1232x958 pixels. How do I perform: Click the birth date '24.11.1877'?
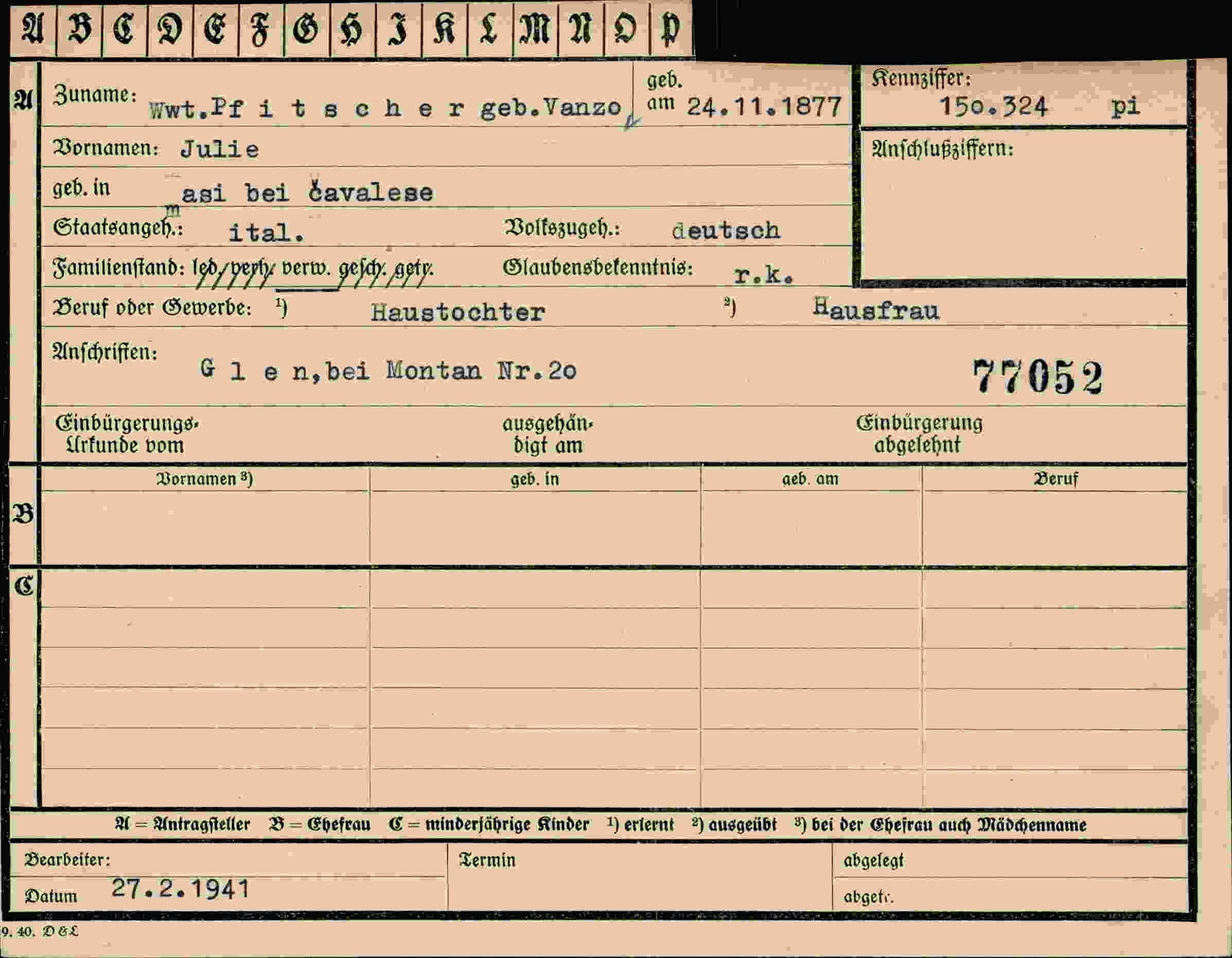click(x=764, y=107)
